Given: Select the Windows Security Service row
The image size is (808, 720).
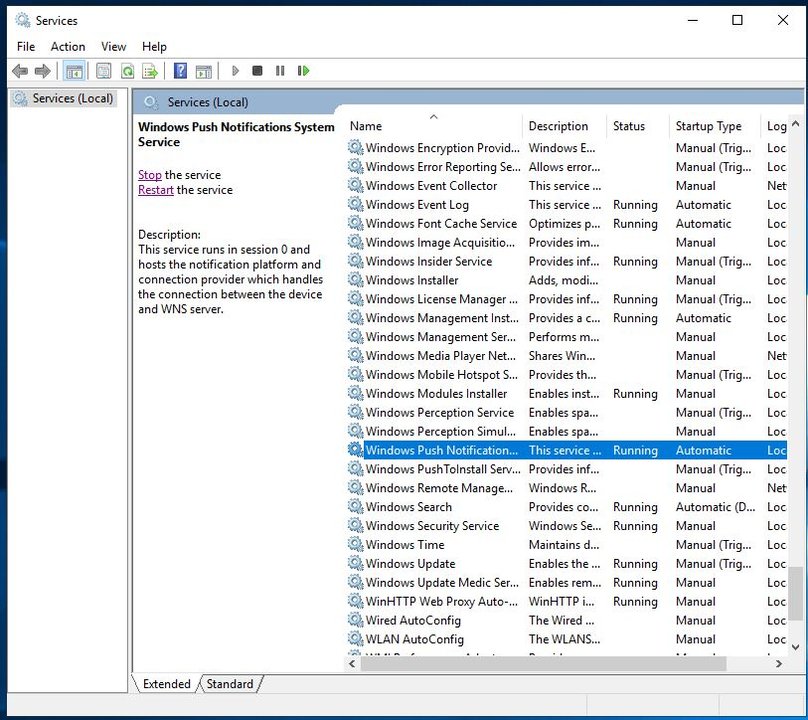Looking at the screenshot, I should 566,526.
